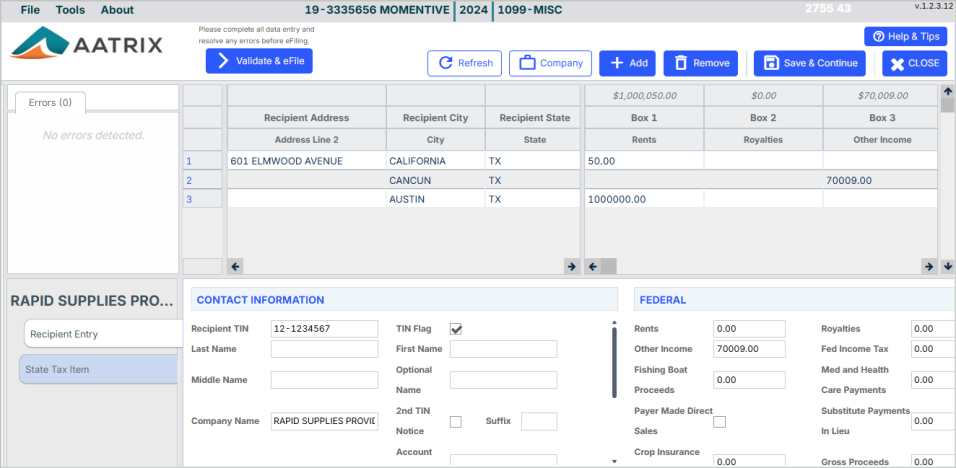Click the CLOSE X icon
Image resolution: width=956 pixels, height=468 pixels.
[x=896, y=63]
